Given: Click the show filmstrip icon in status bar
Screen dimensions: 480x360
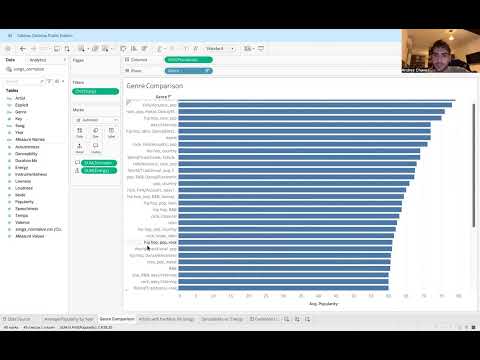Looking at the screenshot, I should point(466,327).
